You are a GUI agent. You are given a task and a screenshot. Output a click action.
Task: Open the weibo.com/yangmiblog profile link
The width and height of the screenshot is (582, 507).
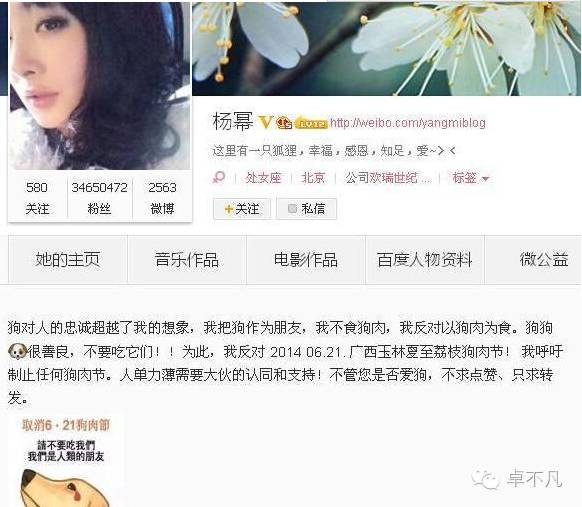[x=408, y=122]
